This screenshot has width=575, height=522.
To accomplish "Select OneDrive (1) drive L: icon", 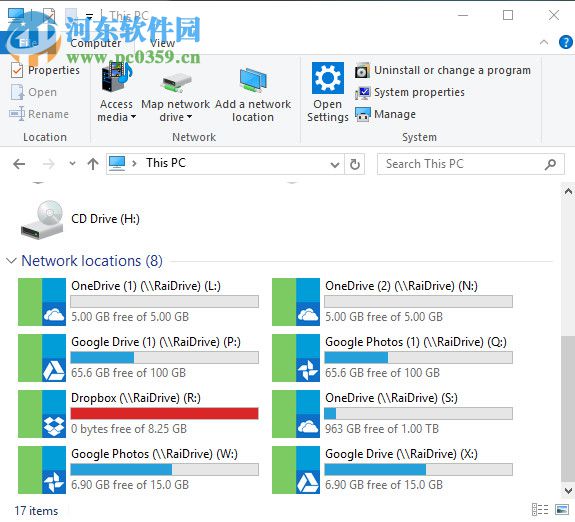I will 42,302.
